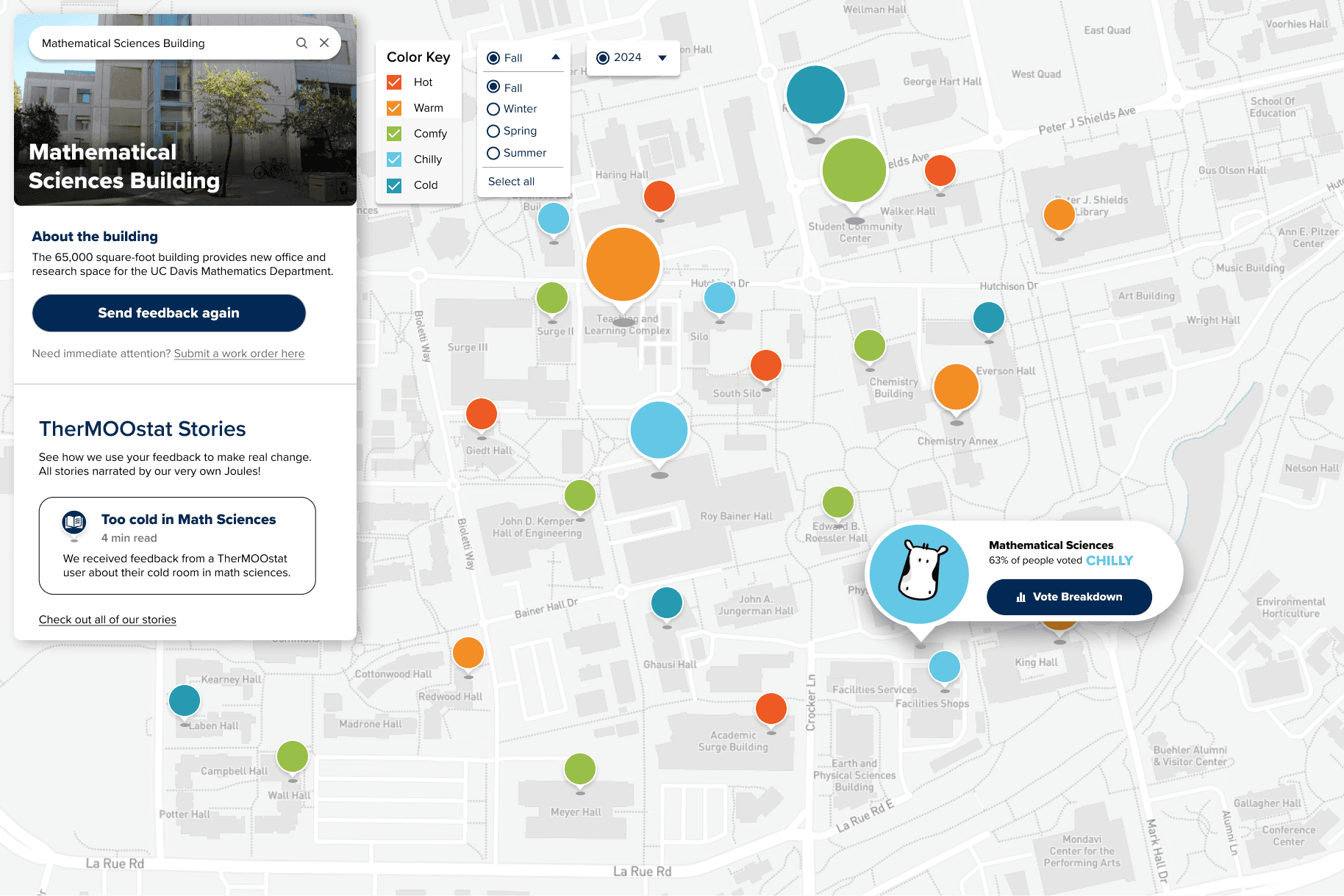
Task: Click the Mondavi Center map label
Action: point(1082,851)
